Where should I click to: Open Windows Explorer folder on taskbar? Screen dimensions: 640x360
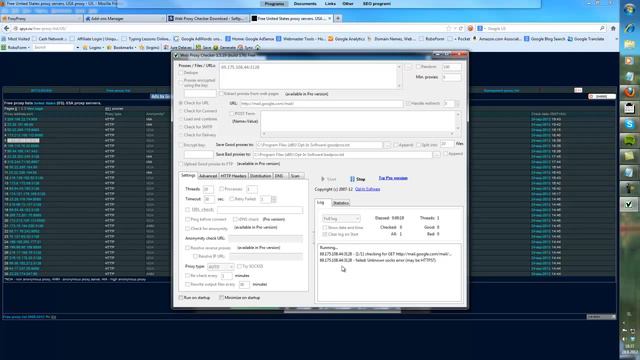629,44
